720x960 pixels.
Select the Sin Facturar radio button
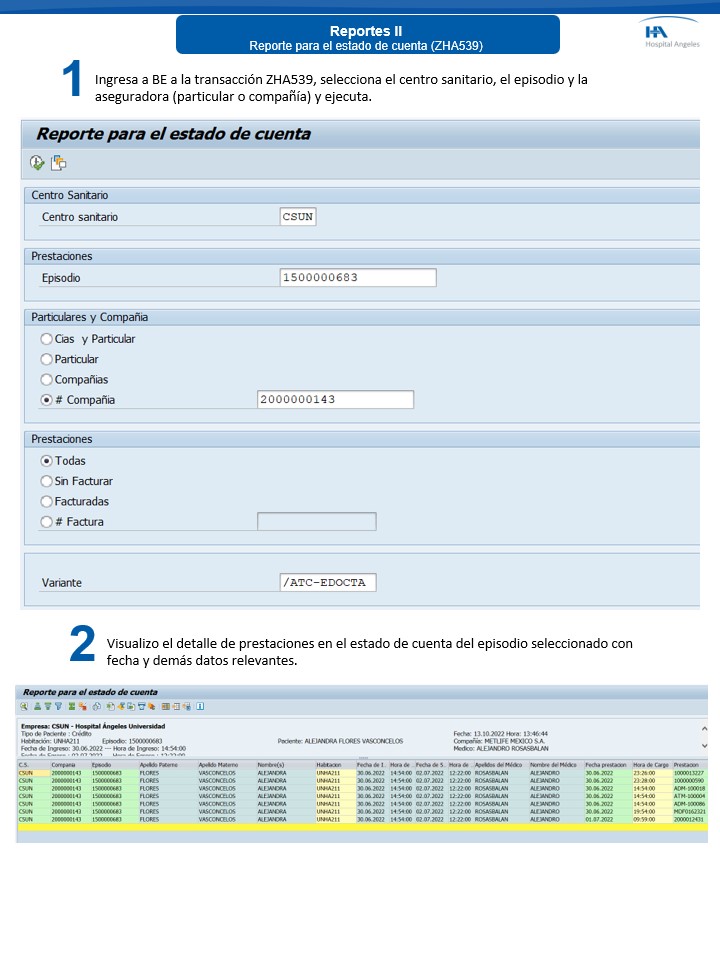[x=46, y=481]
